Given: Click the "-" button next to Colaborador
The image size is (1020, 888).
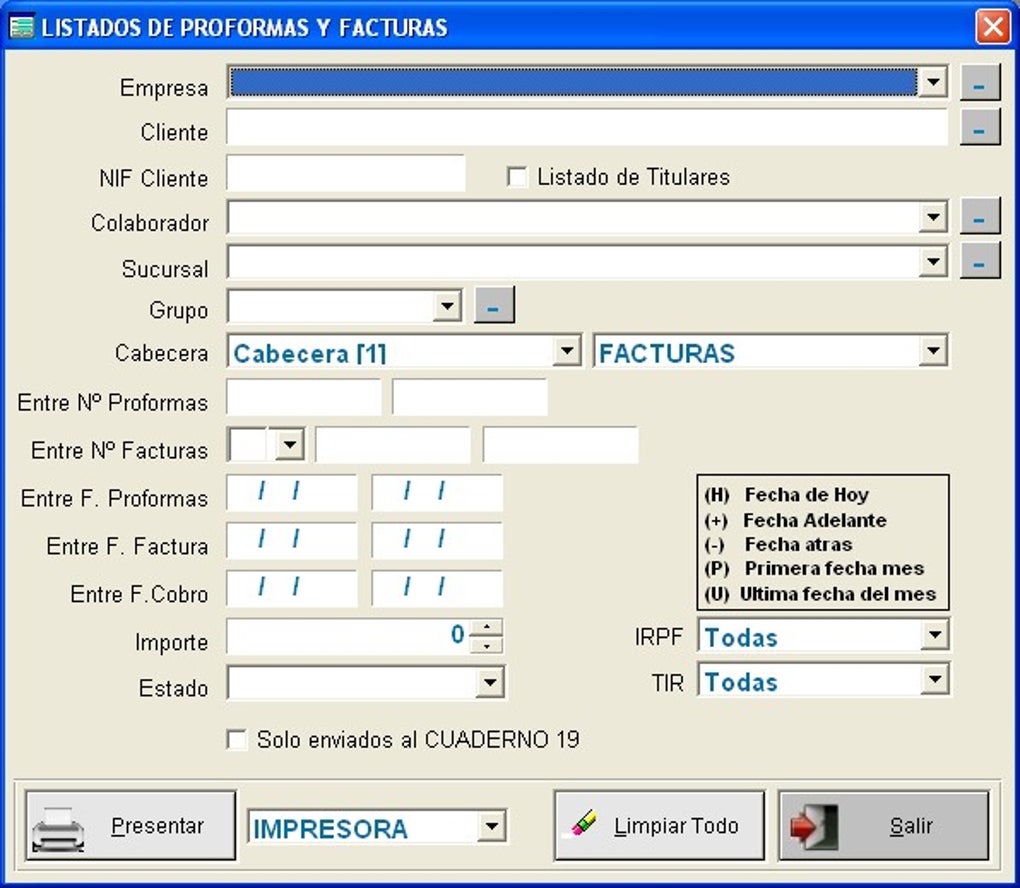Looking at the screenshot, I should click(980, 214).
